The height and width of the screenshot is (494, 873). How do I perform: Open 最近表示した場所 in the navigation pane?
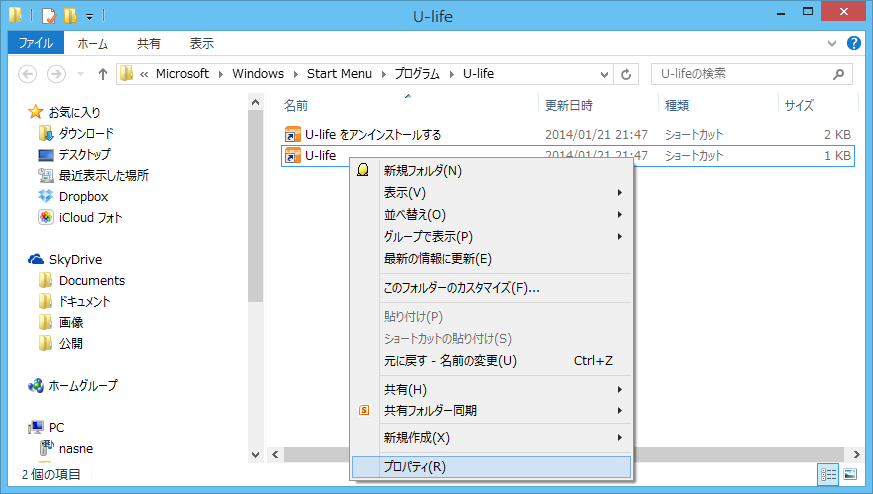[94, 175]
